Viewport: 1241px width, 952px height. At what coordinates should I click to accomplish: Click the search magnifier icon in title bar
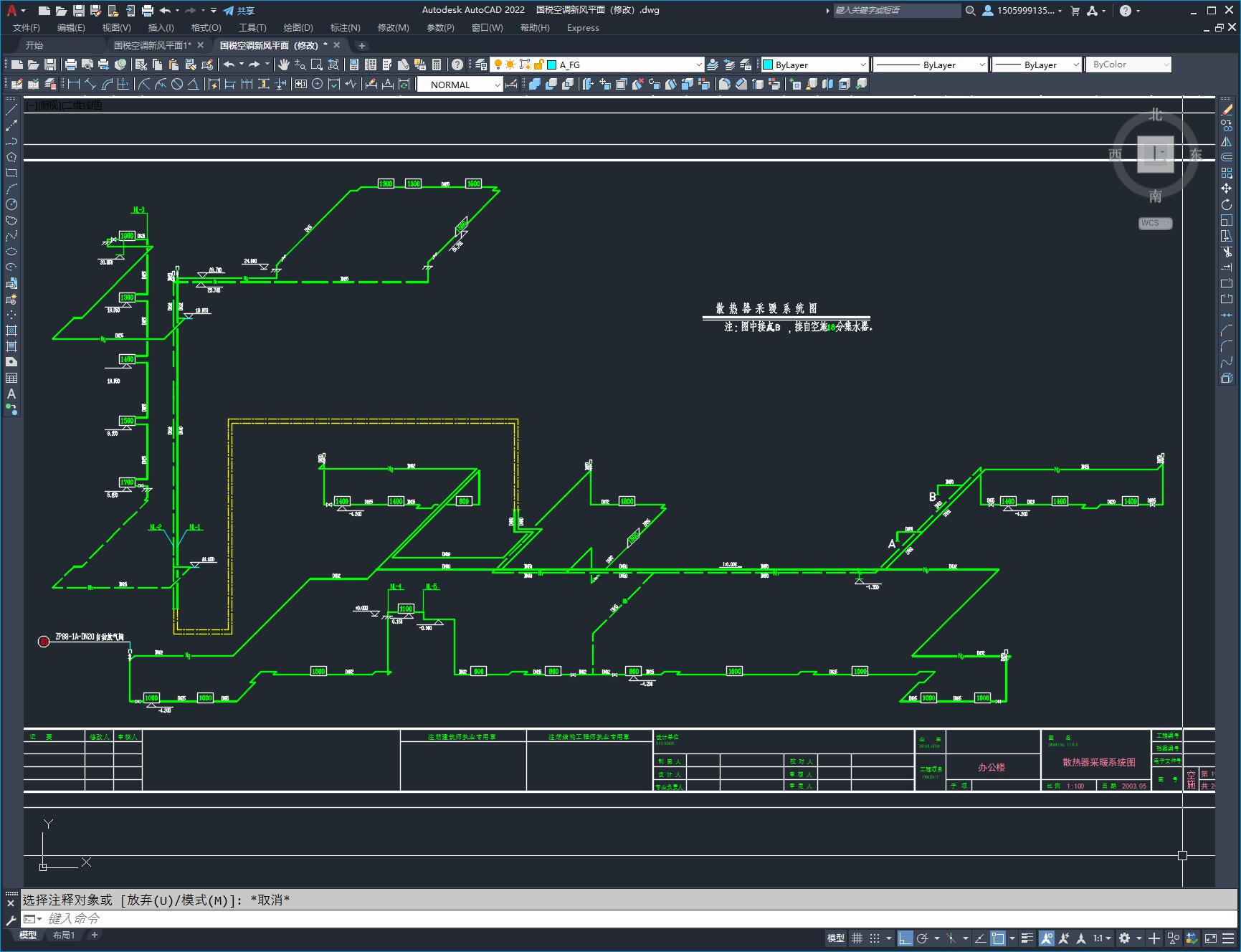coord(970,10)
